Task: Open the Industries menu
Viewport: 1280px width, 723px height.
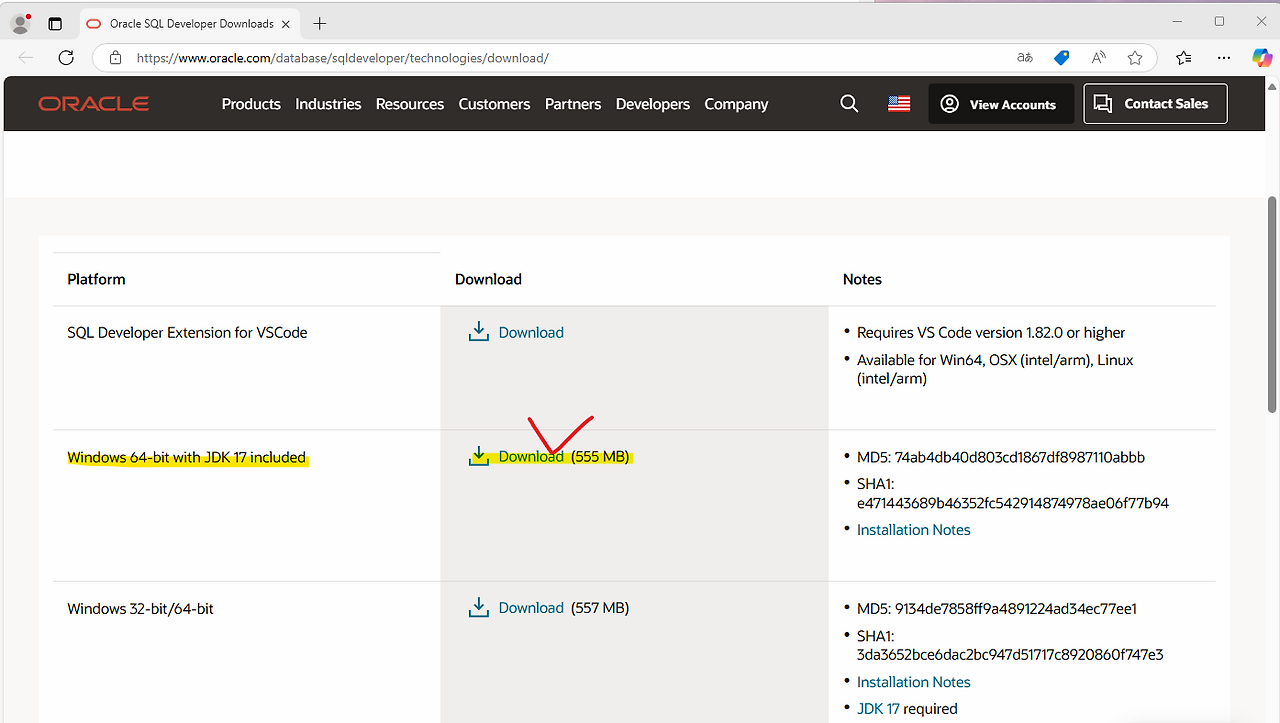Action: [328, 104]
